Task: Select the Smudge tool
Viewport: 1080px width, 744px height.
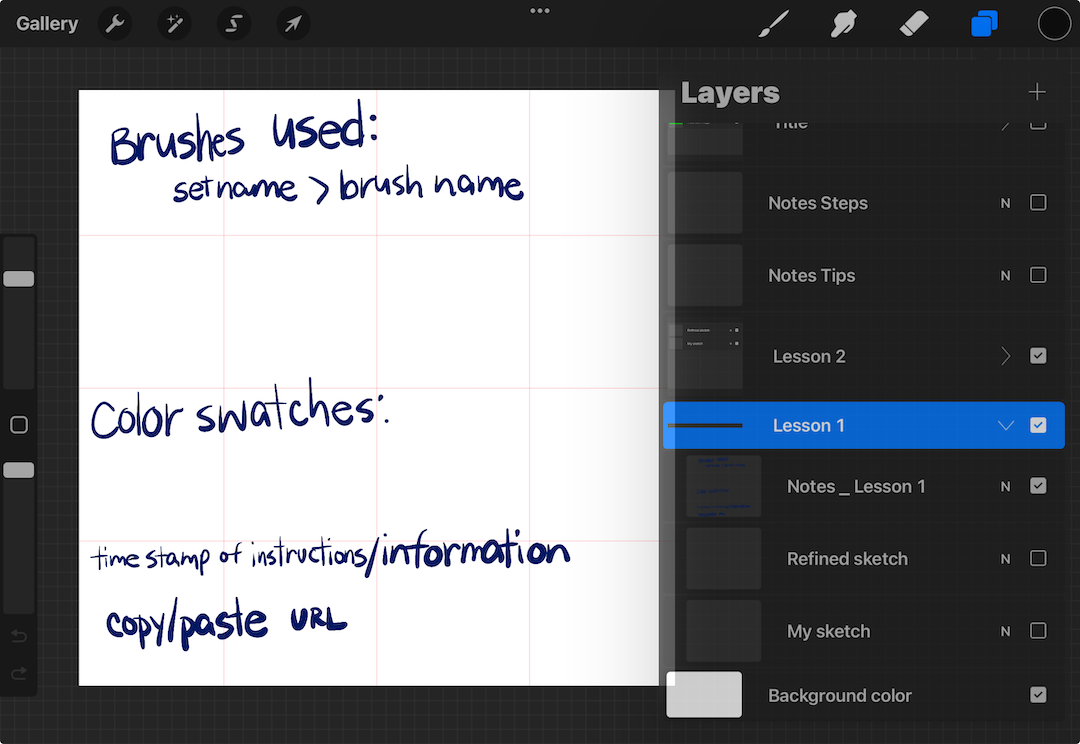Action: pos(843,23)
